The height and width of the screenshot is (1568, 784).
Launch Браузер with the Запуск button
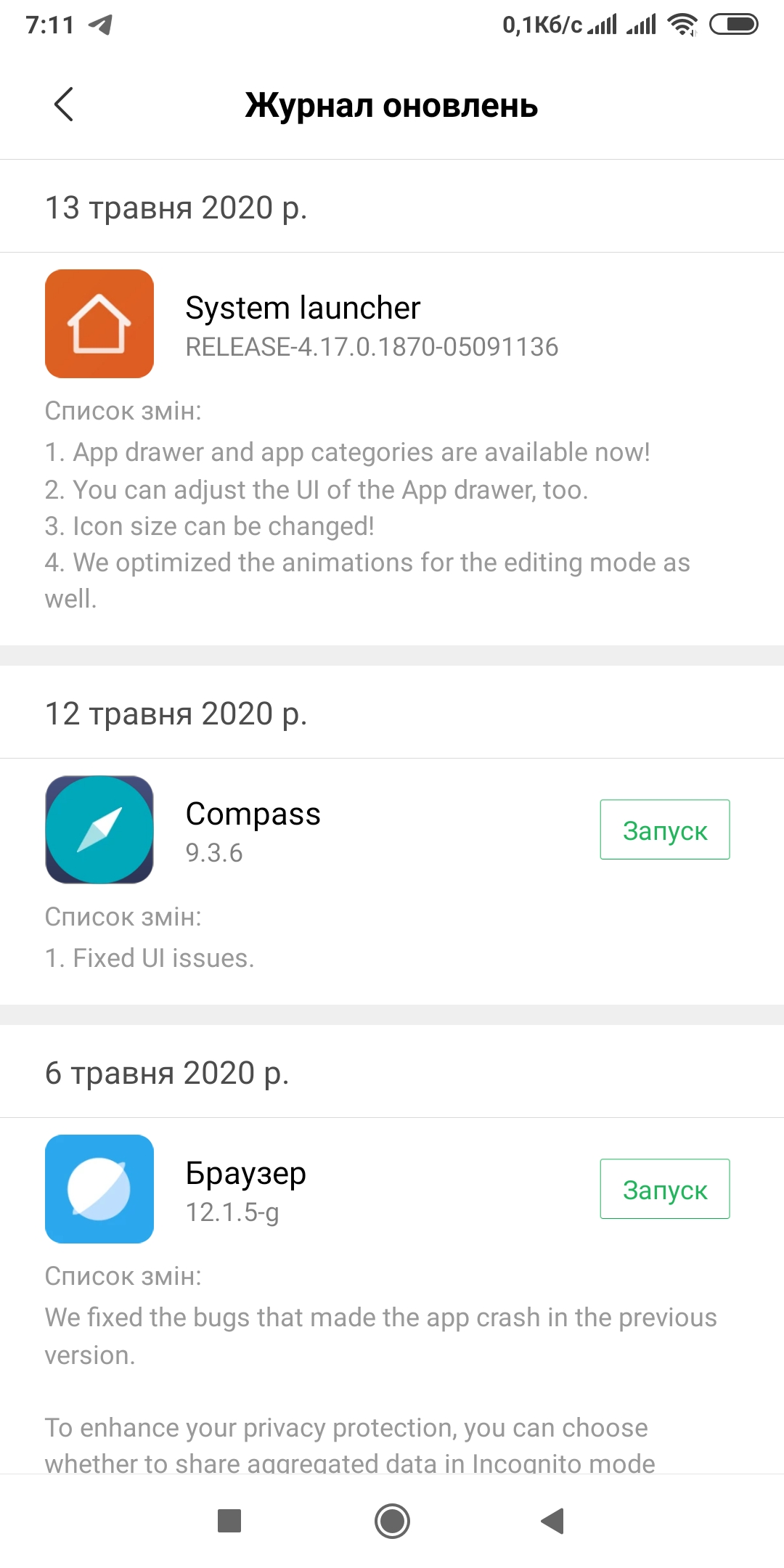(664, 1189)
